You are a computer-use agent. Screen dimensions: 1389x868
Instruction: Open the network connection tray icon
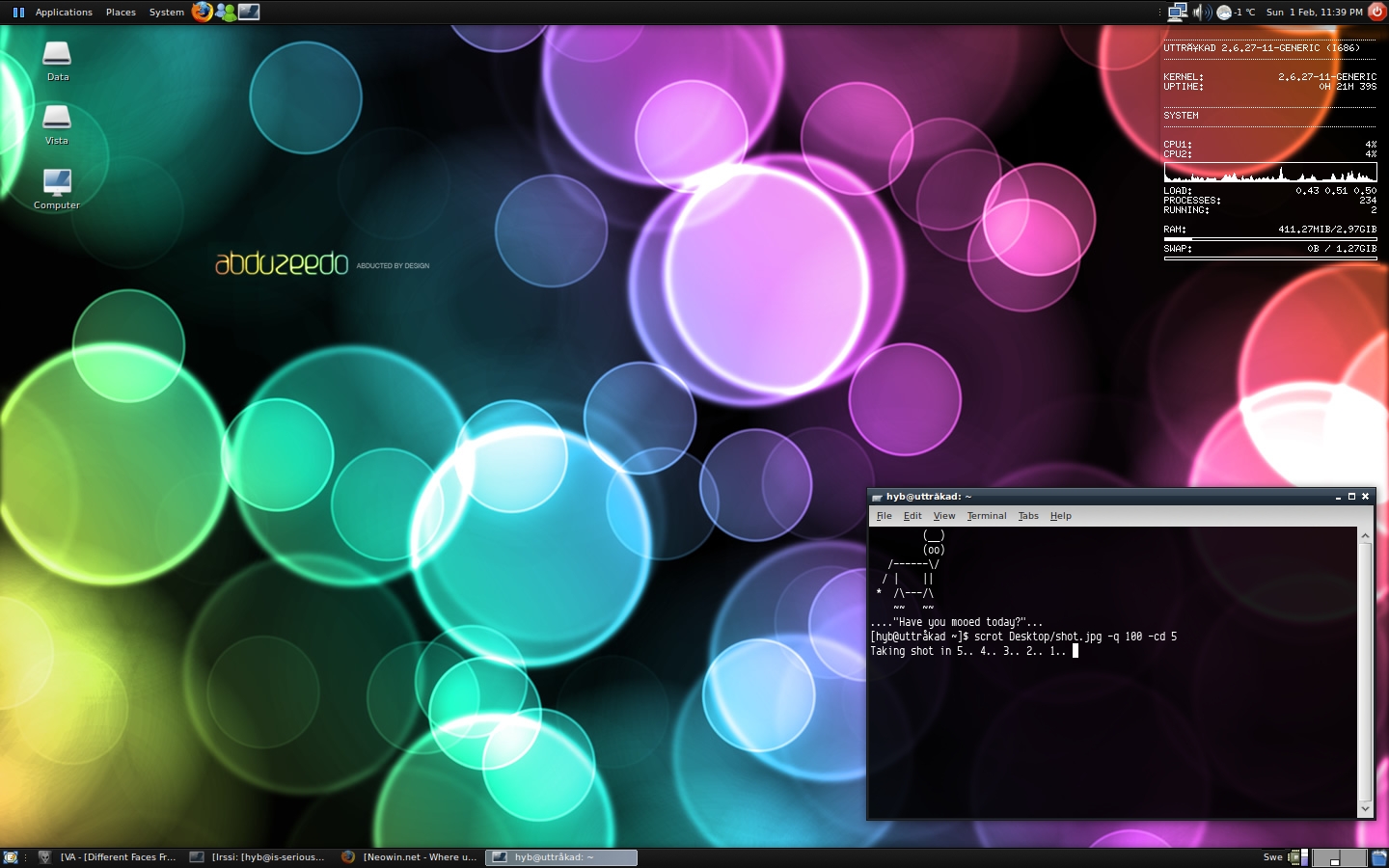[x=1177, y=12]
